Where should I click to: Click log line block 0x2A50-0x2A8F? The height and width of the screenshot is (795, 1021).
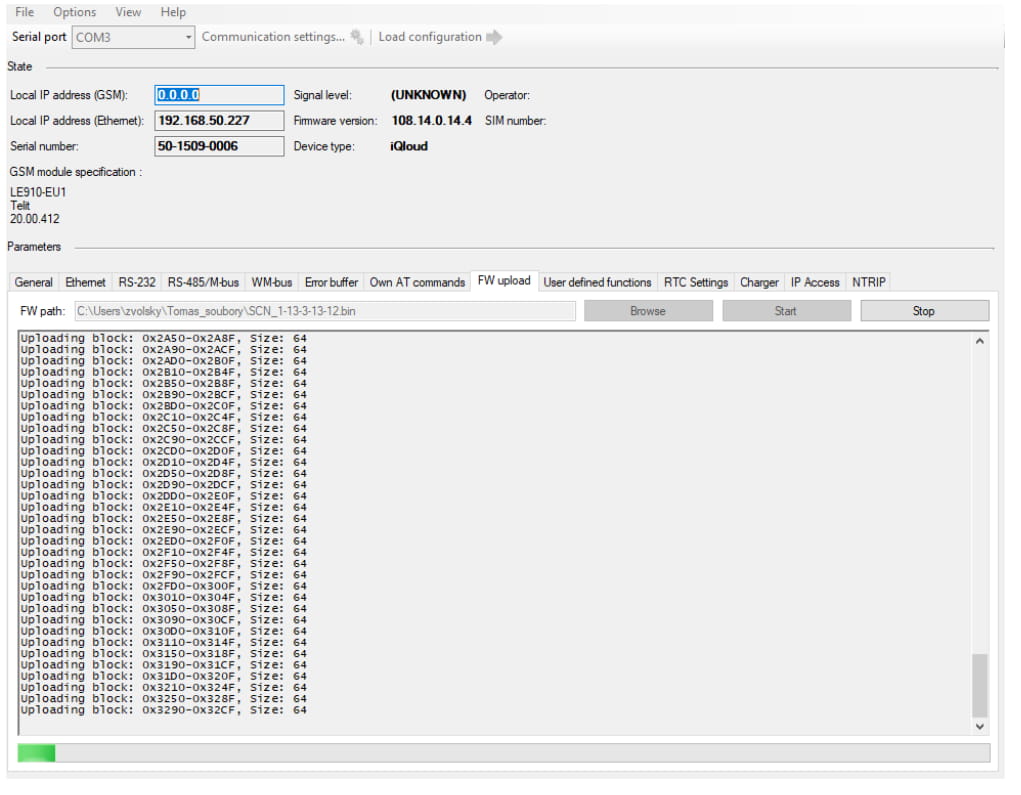163,339
